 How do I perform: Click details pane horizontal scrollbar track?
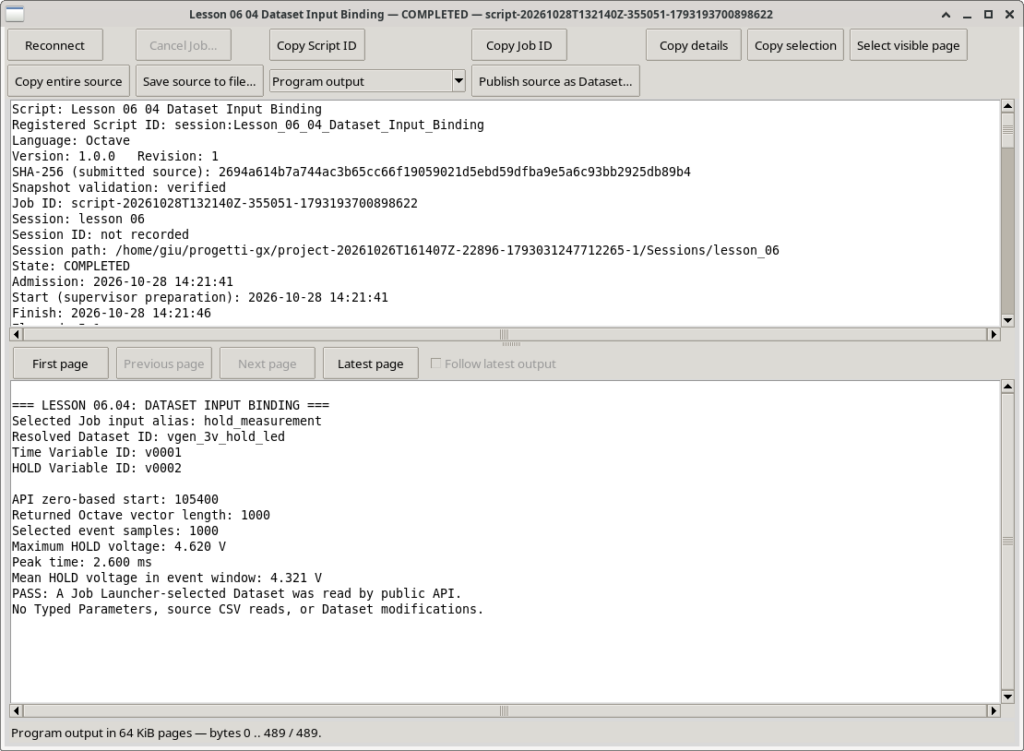point(505,334)
